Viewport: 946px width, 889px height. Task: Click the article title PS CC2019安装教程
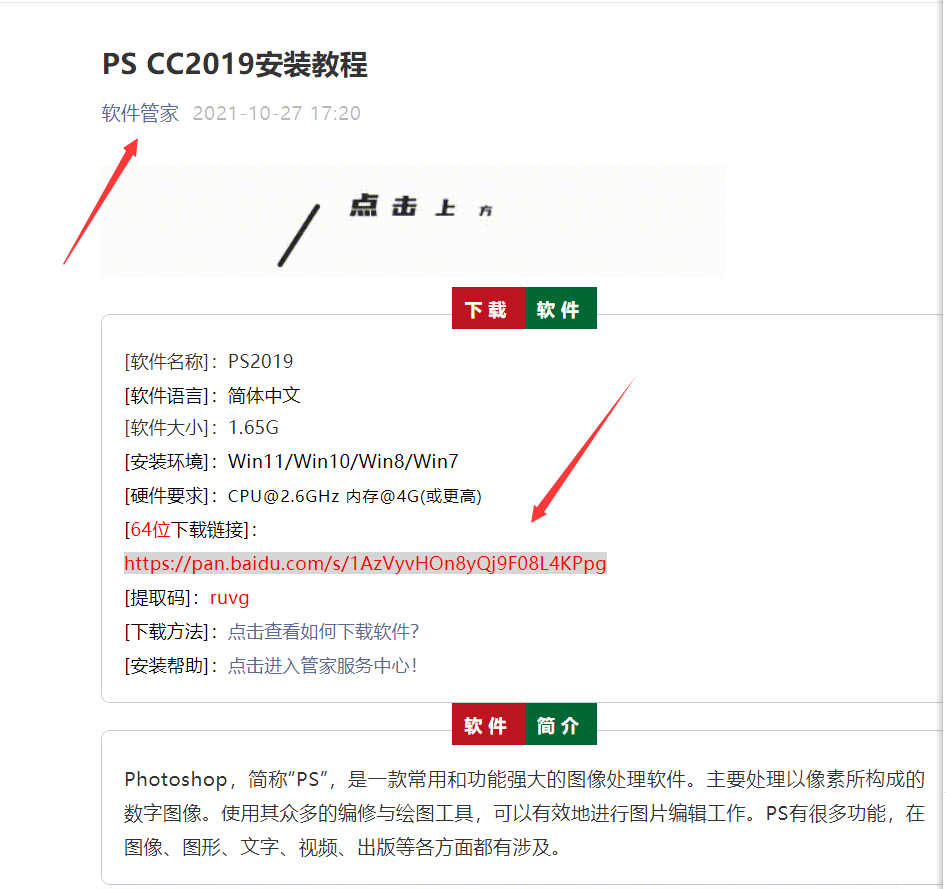(235, 64)
